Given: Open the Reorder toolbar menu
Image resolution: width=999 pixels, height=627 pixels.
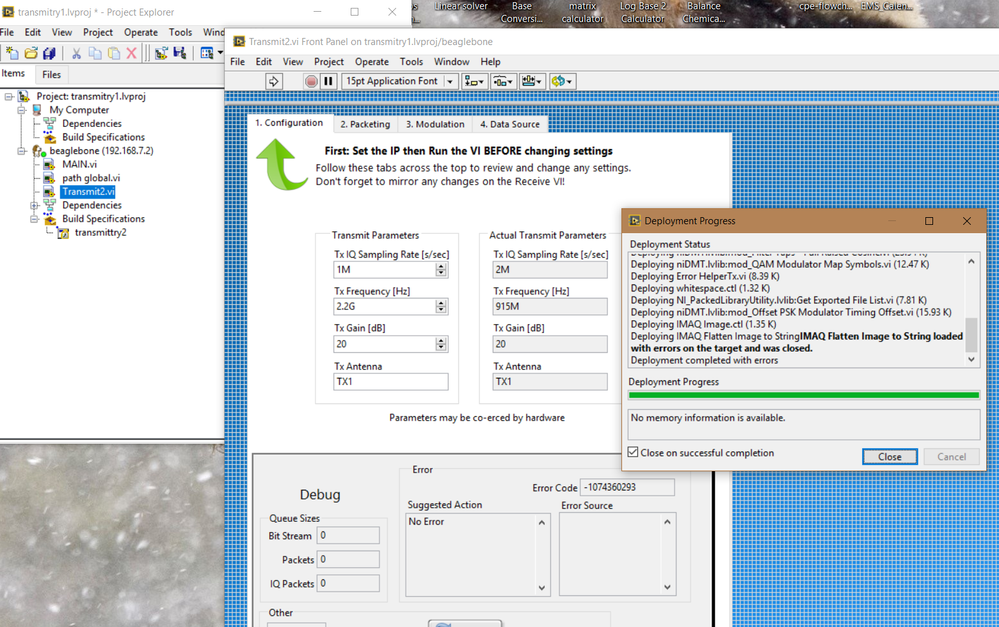Looking at the screenshot, I should click(x=561, y=81).
